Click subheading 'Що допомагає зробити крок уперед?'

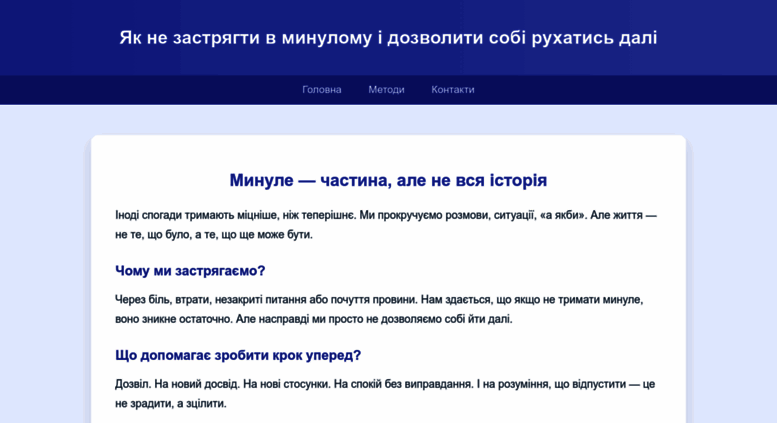pos(238,355)
